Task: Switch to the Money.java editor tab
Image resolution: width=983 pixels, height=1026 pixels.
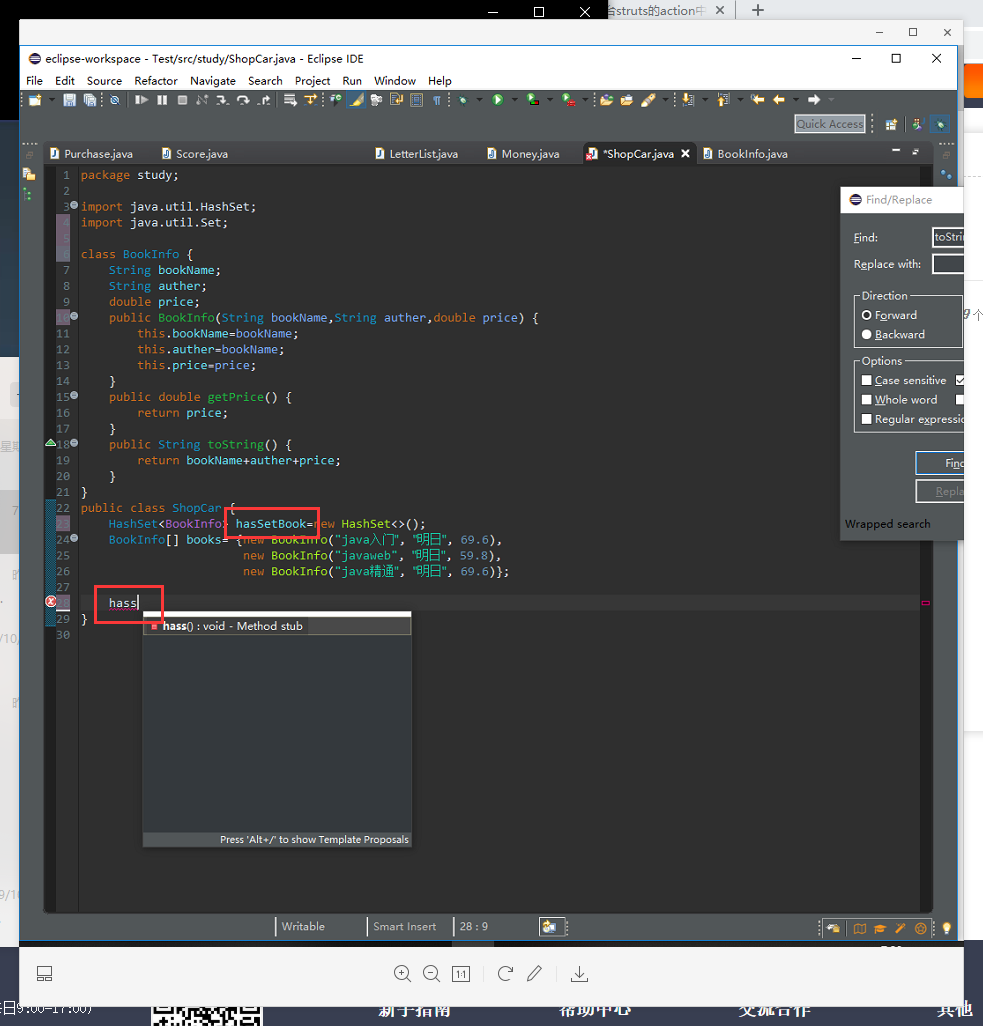Action: point(524,154)
